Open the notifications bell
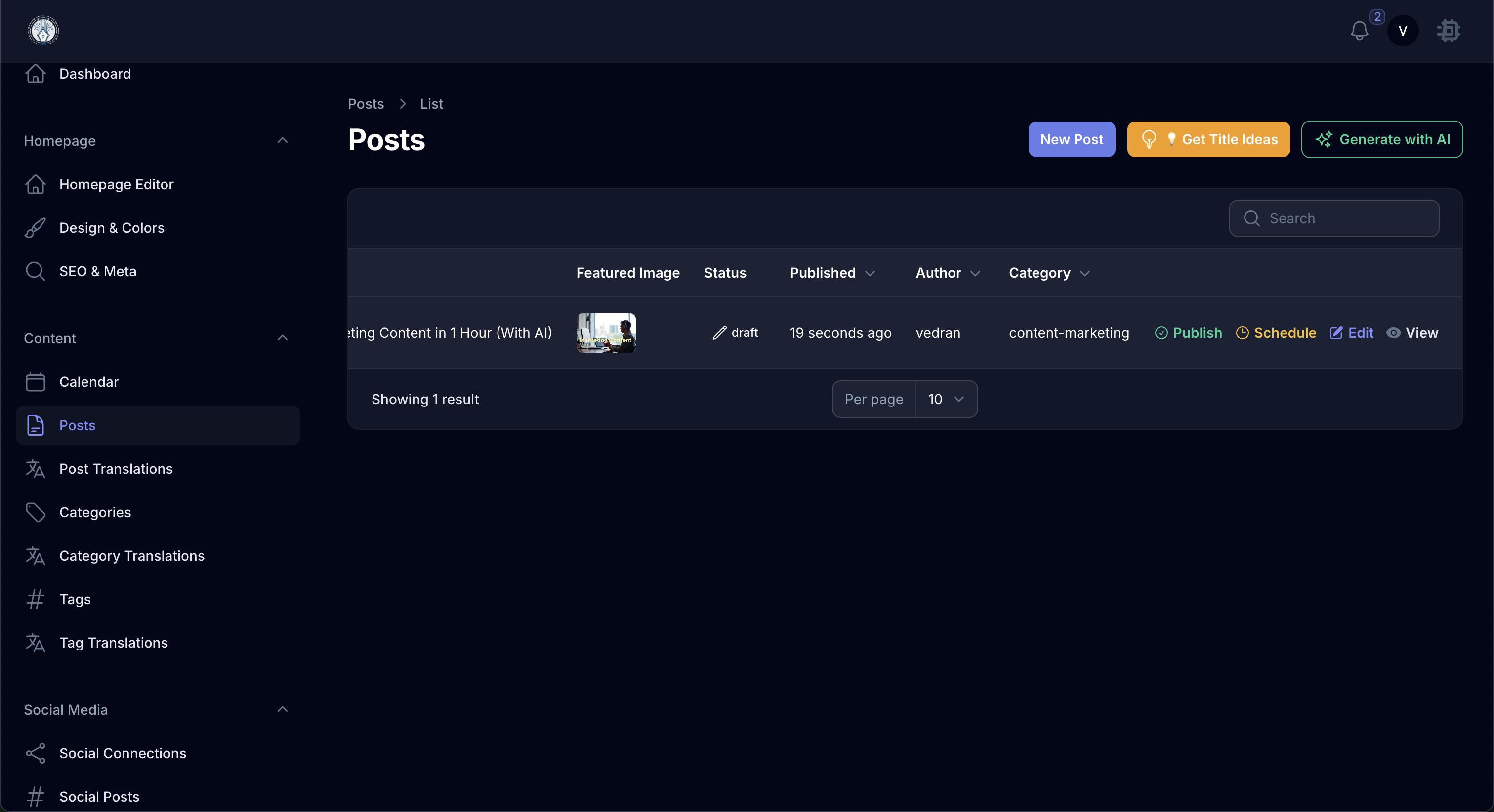This screenshot has height=812, width=1494. tap(1359, 31)
